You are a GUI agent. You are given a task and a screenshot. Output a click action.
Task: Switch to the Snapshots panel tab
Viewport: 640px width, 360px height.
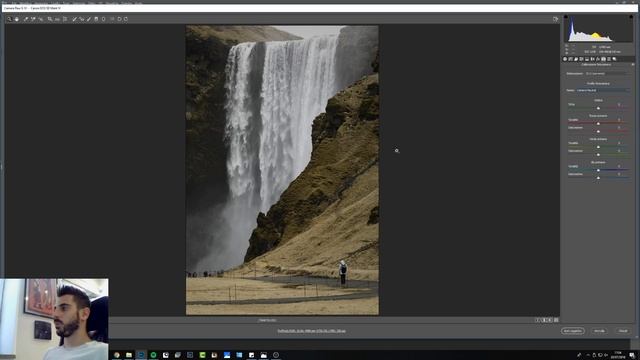[614, 59]
